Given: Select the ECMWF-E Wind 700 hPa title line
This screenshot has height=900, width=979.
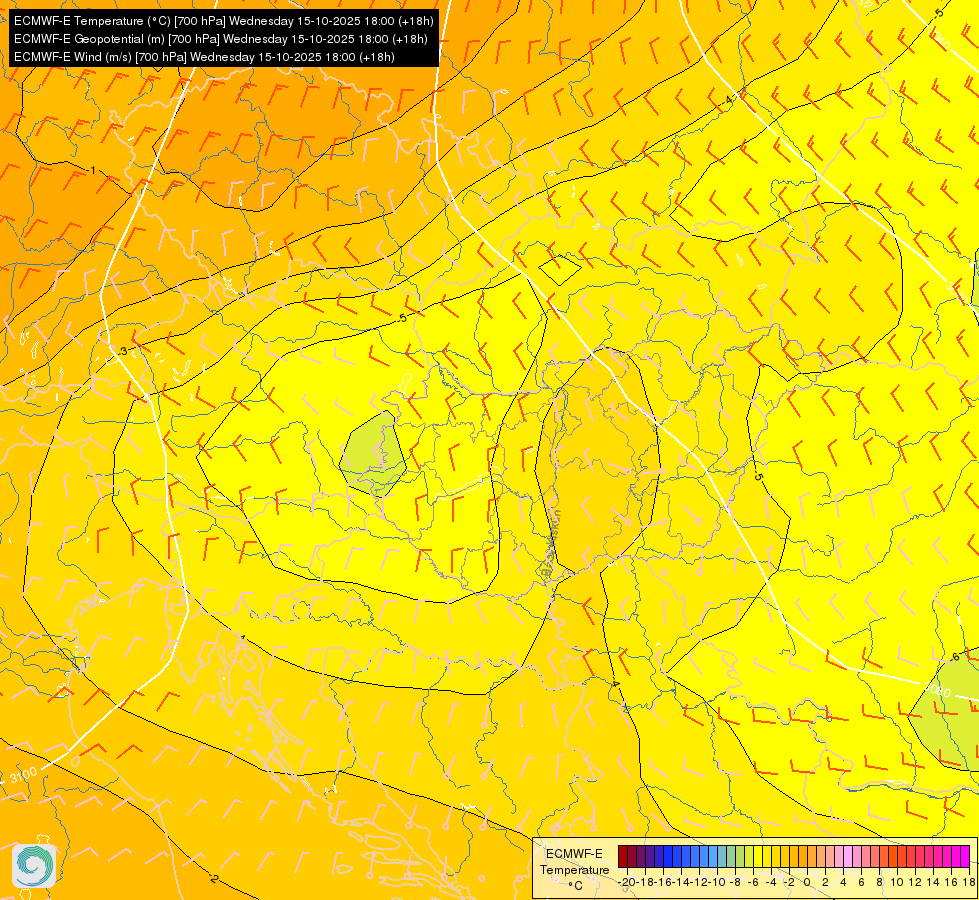Looking at the screenshot, I should click(x=204, y=57).
